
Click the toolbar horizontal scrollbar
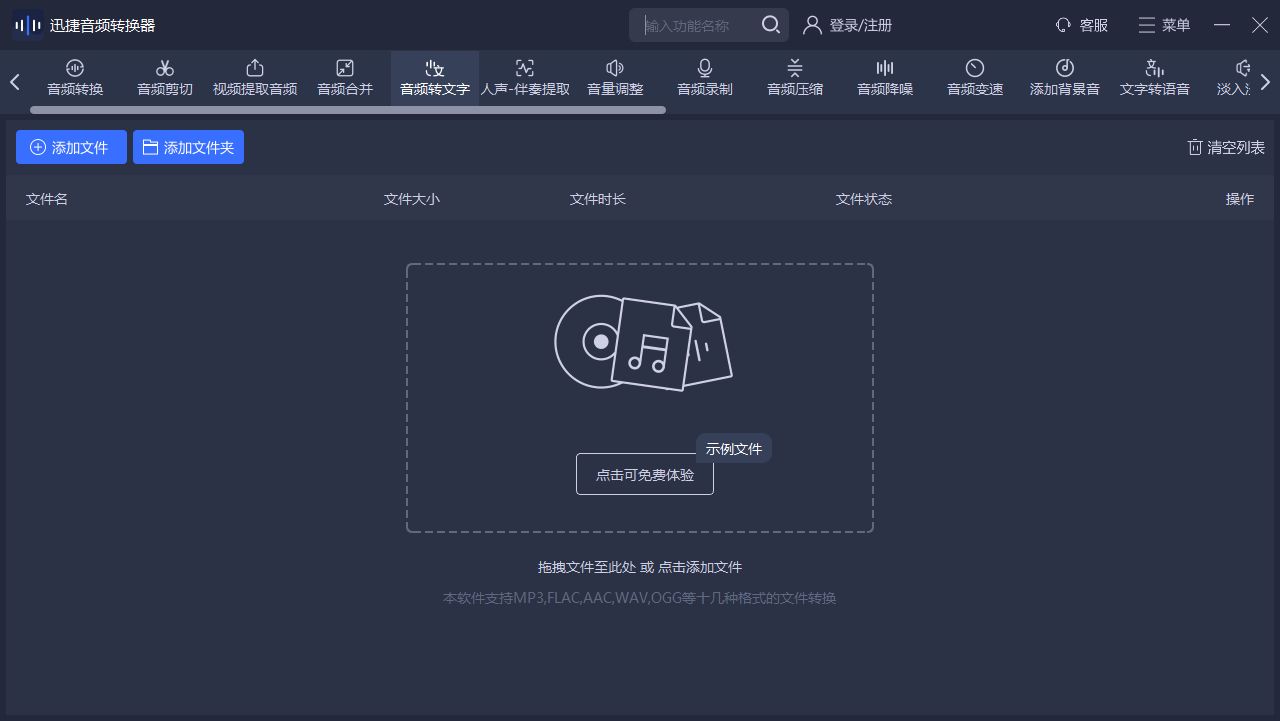348,110
